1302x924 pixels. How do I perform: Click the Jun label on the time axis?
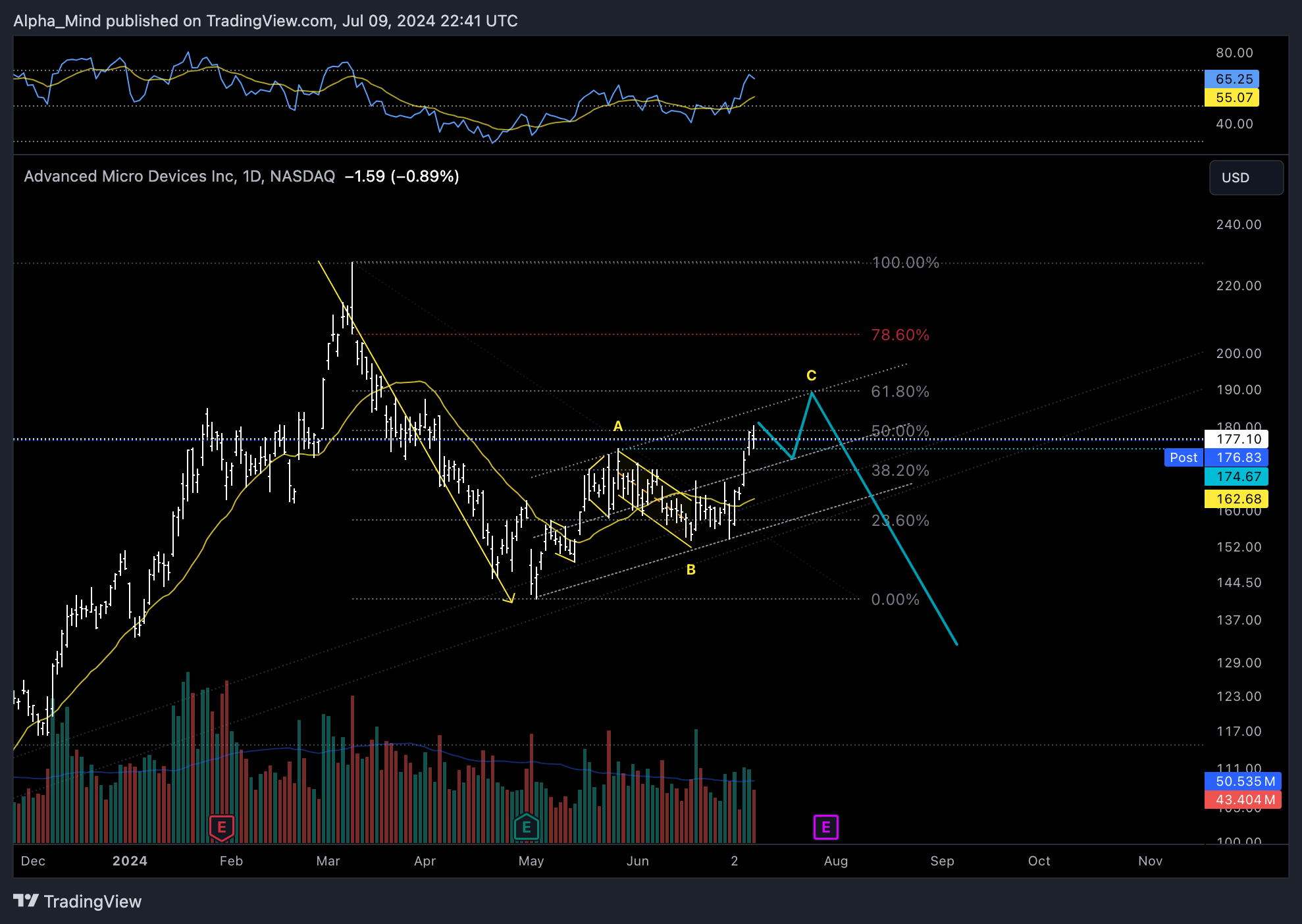637,861
